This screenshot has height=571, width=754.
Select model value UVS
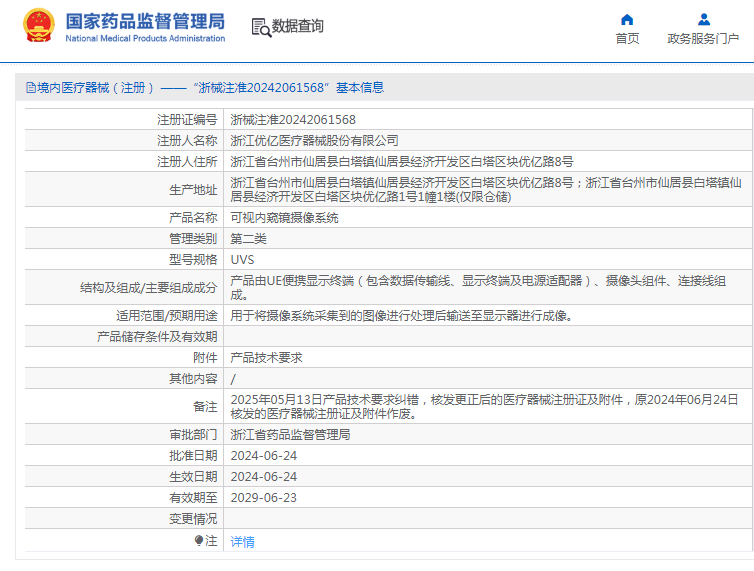coord(242,260)
